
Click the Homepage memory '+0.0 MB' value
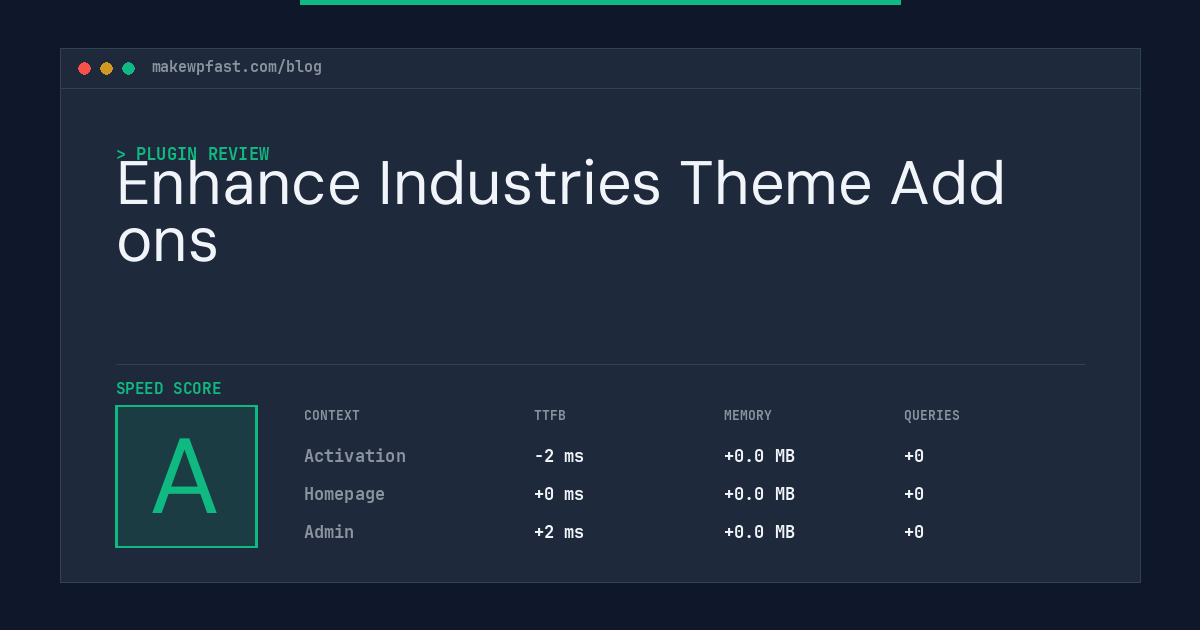tap(759, 494)
